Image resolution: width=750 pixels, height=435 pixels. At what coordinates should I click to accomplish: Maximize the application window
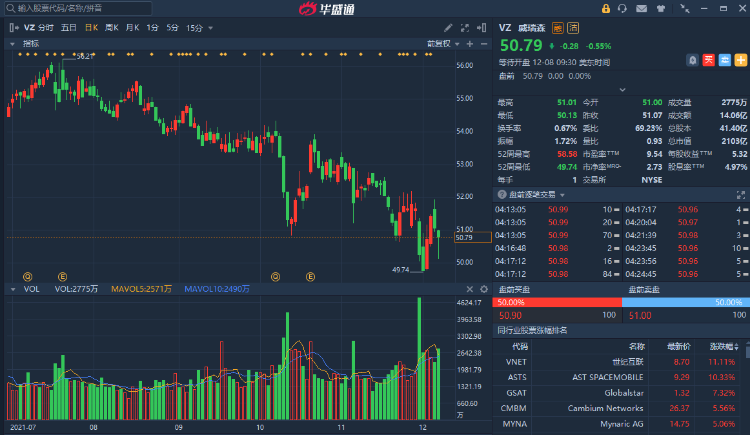click(723, 9)
